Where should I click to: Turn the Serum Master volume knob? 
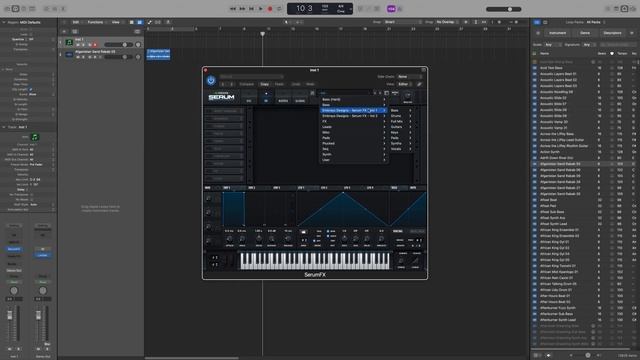[407, 96]
